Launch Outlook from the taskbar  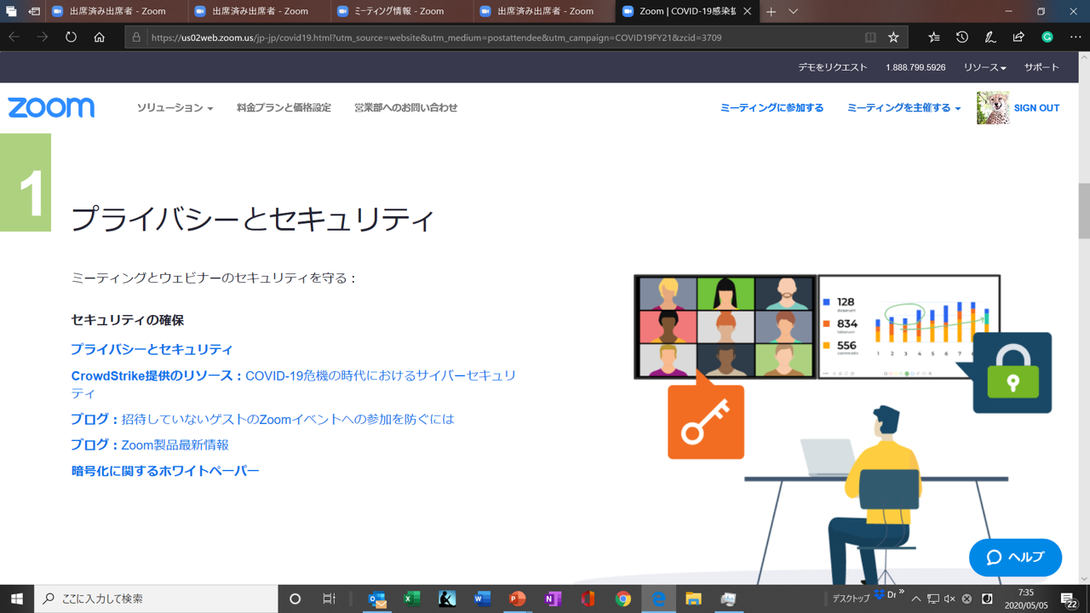click(x=377, y=598)
